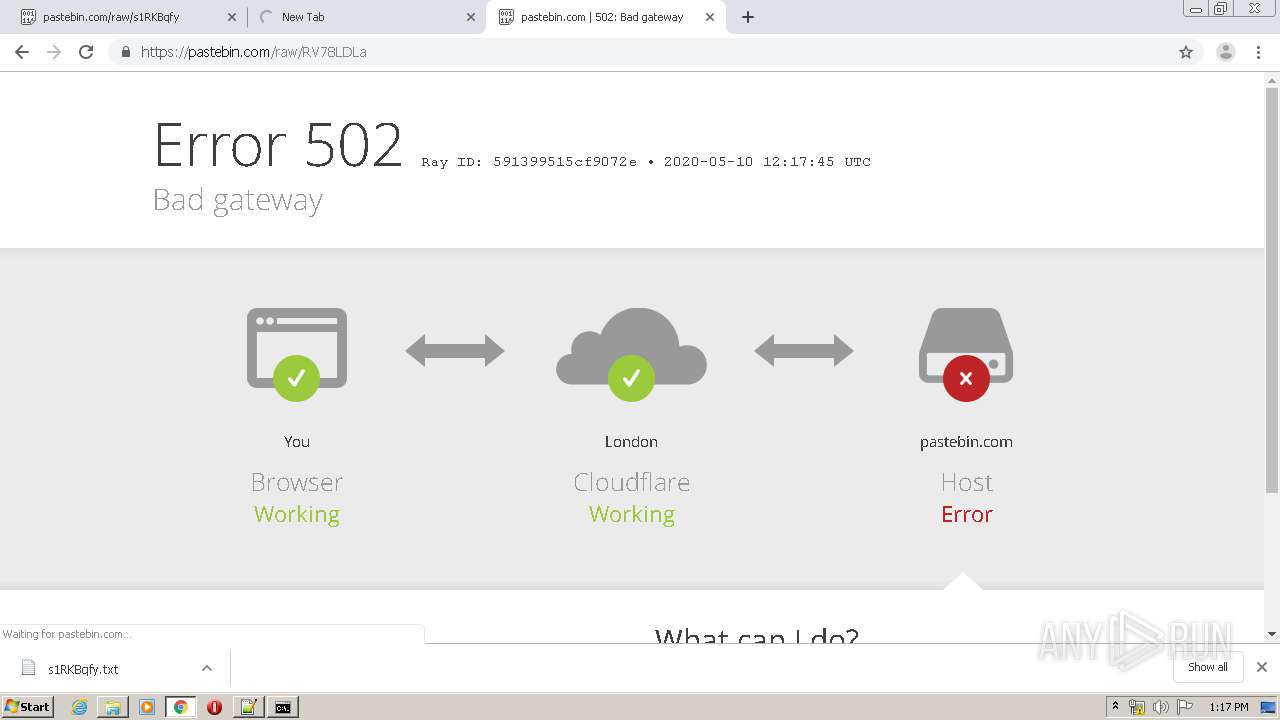Open Windows Explorer folder in taskbar
1280x720 pixels.
coord(113,707)
